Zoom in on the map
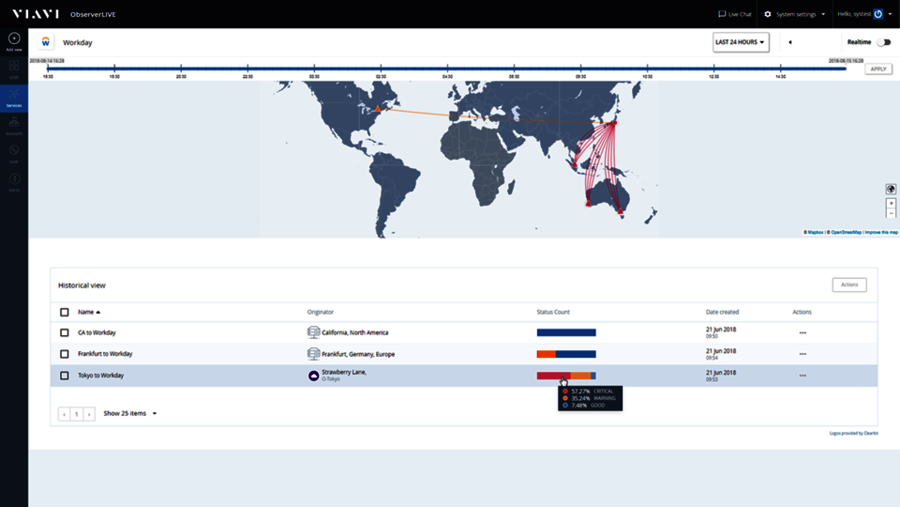The height and width of the screenshot is (507, 900). [x=891, y=203]
